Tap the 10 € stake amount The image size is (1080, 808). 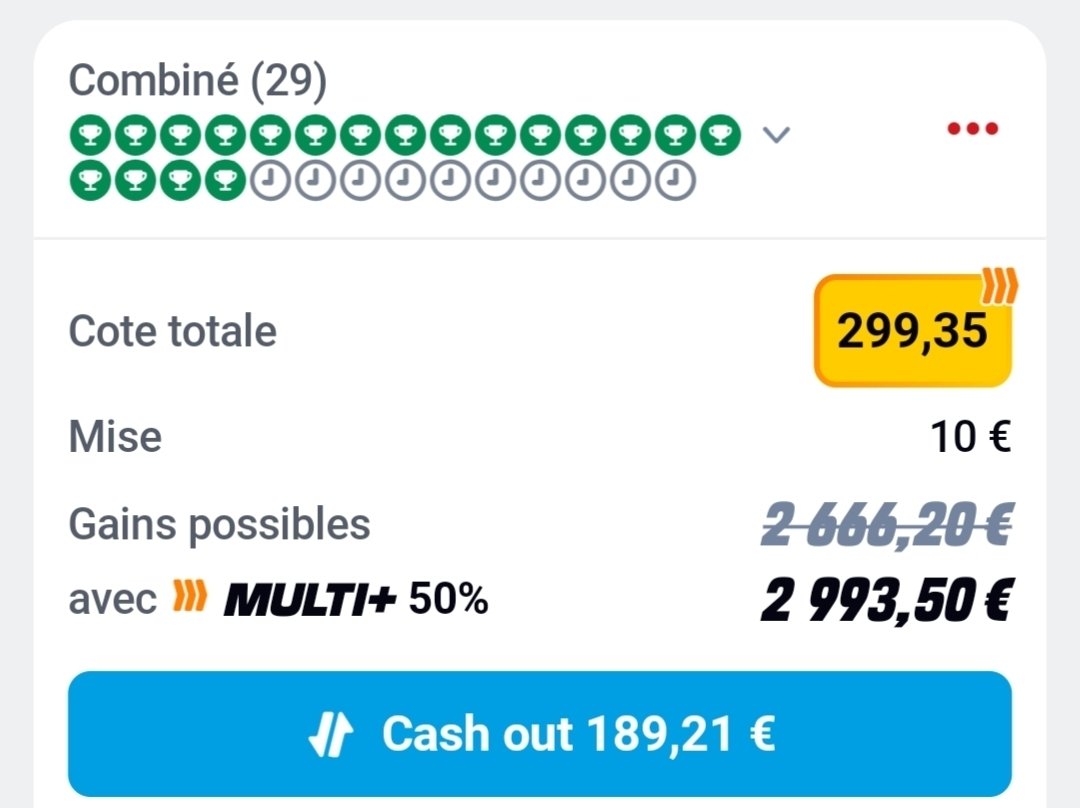[970, 437]
